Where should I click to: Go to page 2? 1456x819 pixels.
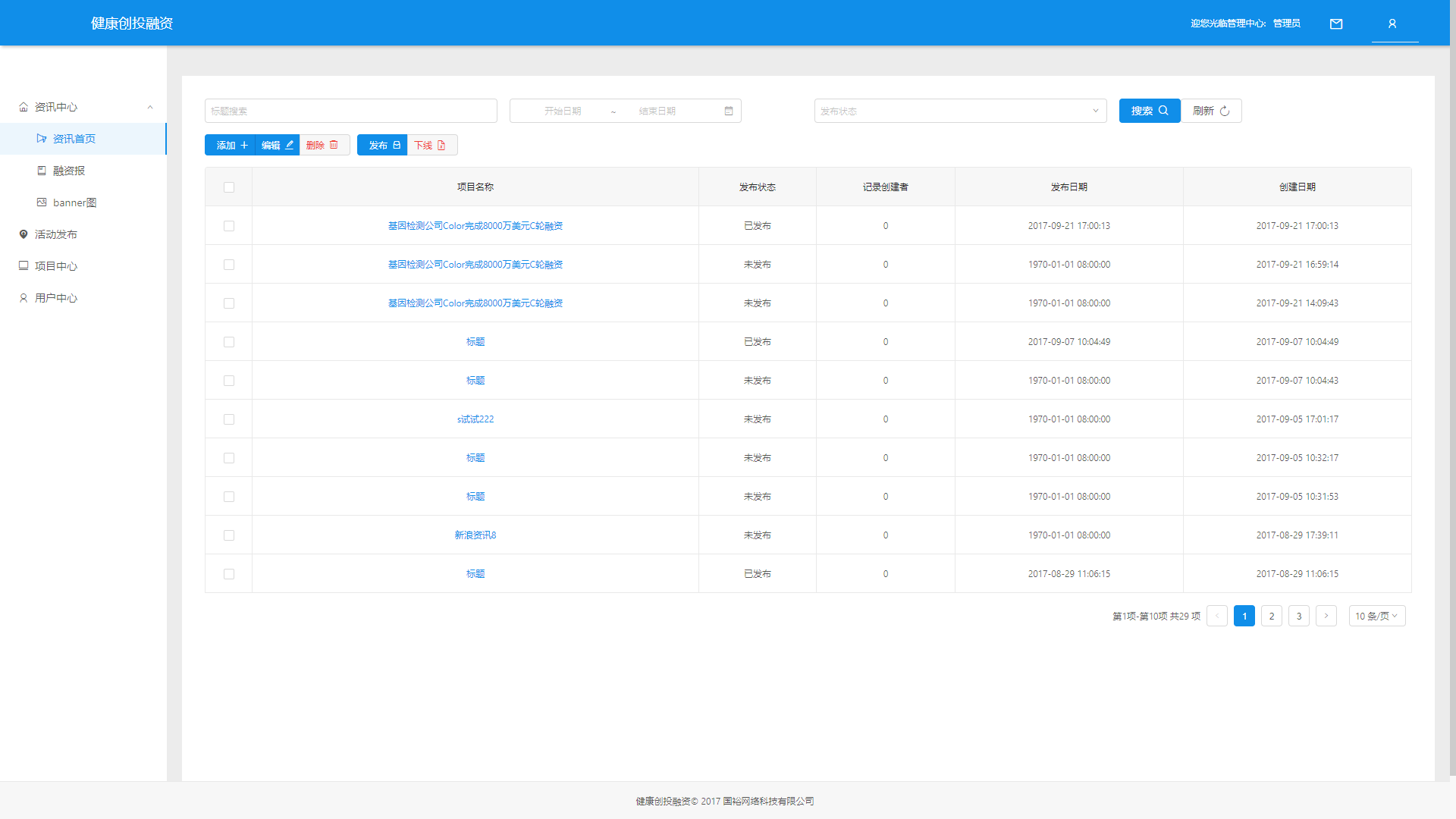click(x=1272, y=616)
